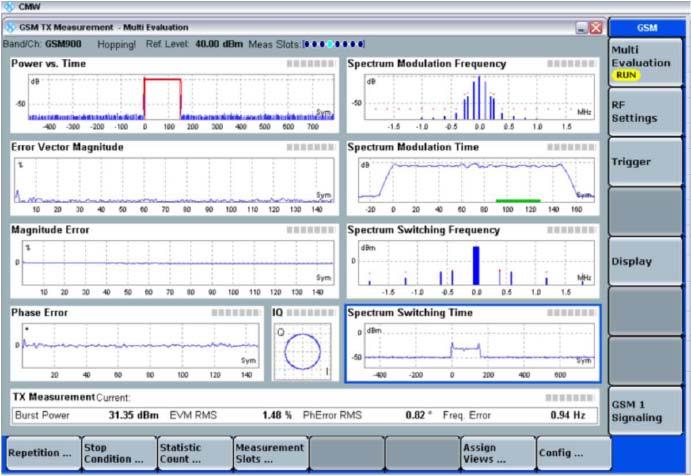Click EVM RMS value 1.48 %
691x476 pixels.
(x=277, y=416)
